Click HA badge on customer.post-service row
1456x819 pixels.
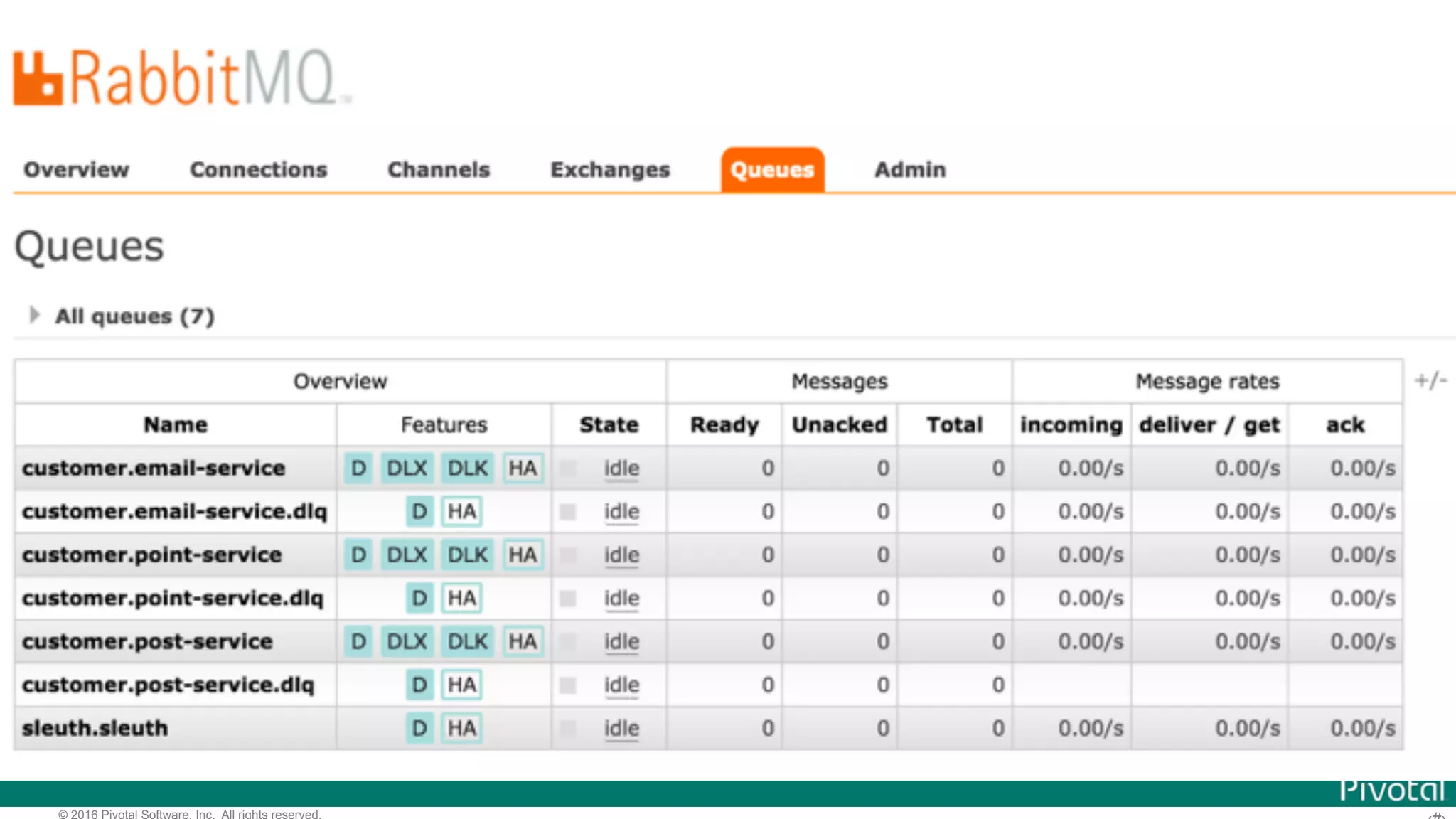point(523,642)
